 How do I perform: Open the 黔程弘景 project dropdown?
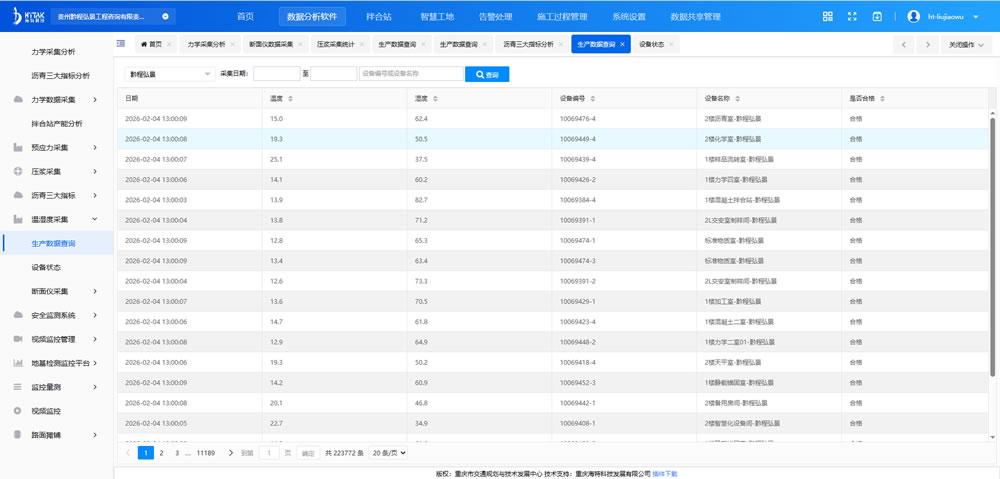coord(170,74)
